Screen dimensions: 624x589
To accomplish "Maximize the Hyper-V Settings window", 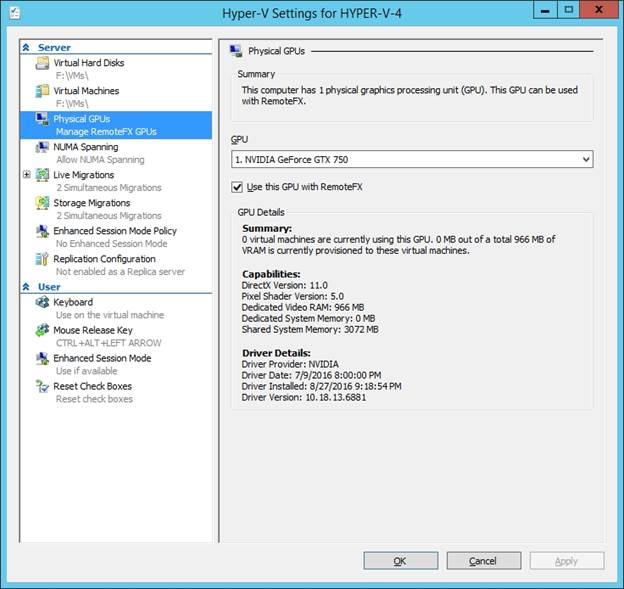I will click(x=569, y=10).
